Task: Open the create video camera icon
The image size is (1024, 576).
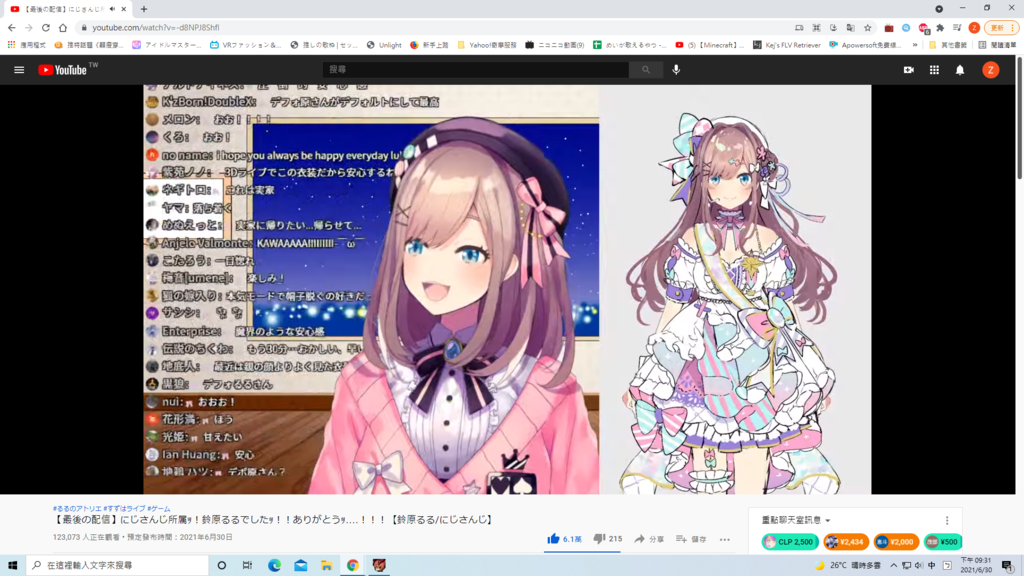Action: [x=908, y=70]
